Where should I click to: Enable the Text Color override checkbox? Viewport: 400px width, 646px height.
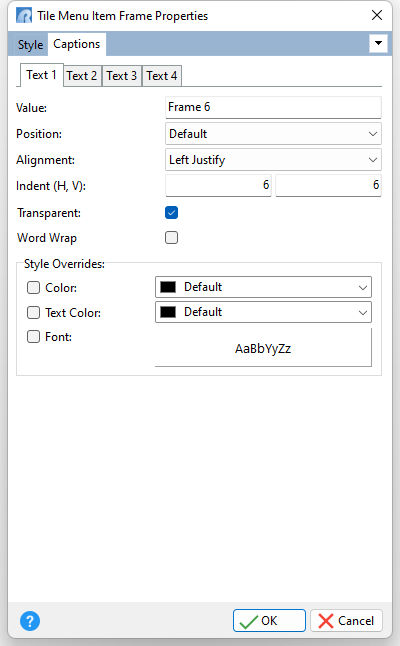[x=33, y=312]
